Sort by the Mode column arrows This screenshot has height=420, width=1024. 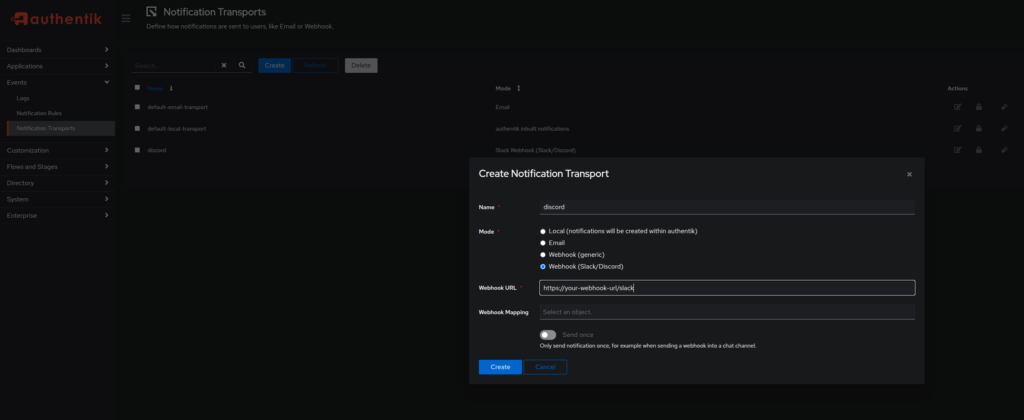pyautogui.click(x=519, y=88)
